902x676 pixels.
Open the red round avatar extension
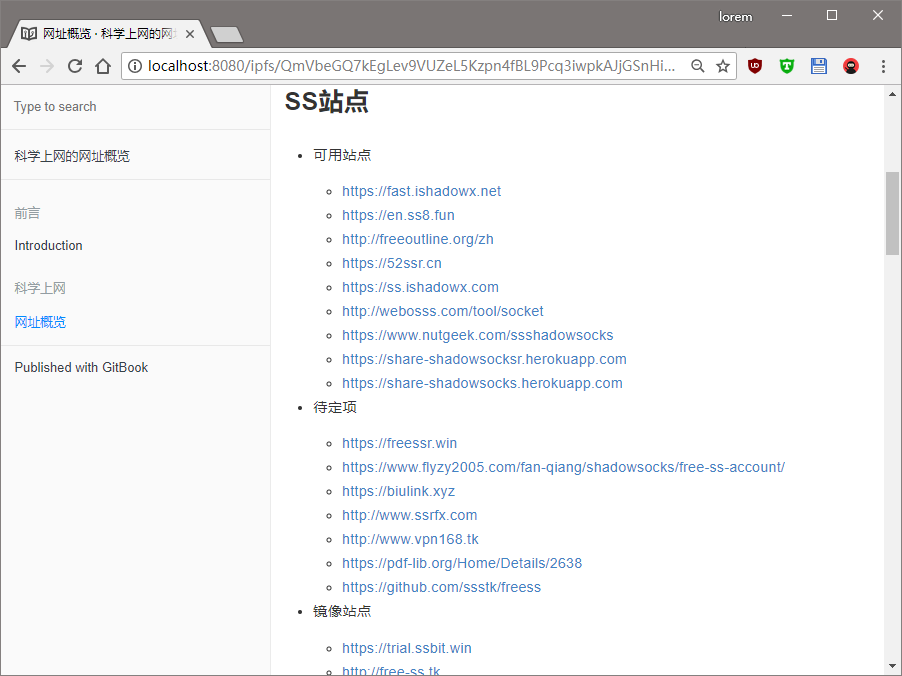[x=851, y=66]
